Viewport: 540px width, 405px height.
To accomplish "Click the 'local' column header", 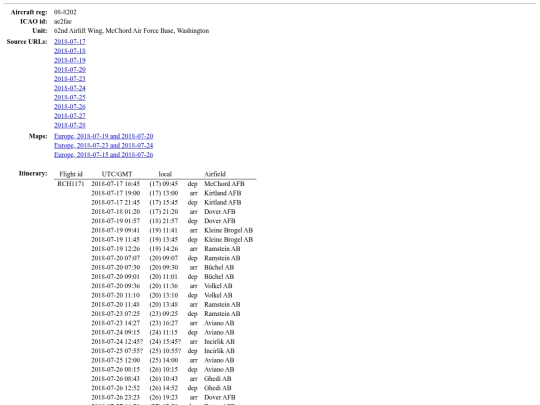I will tap(165, 174).
